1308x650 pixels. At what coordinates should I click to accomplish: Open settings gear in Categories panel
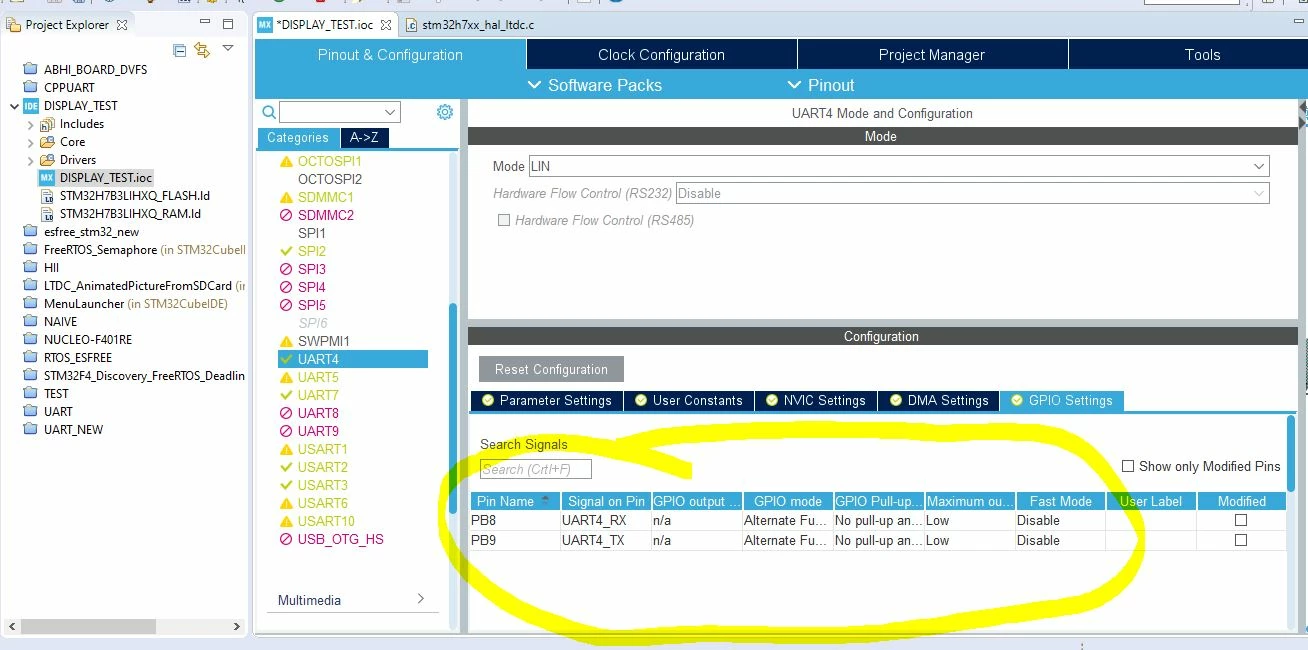pos(445,112)
